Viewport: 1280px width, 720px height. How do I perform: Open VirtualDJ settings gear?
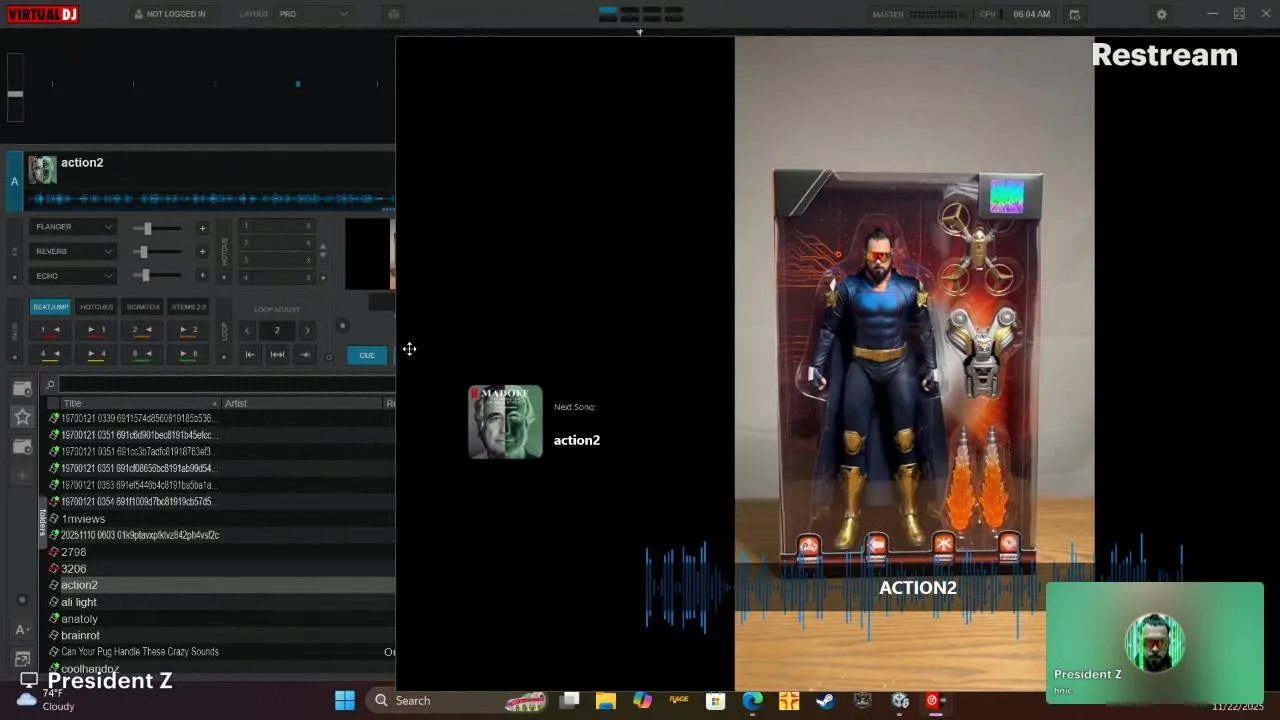(x=1161, y=14)
